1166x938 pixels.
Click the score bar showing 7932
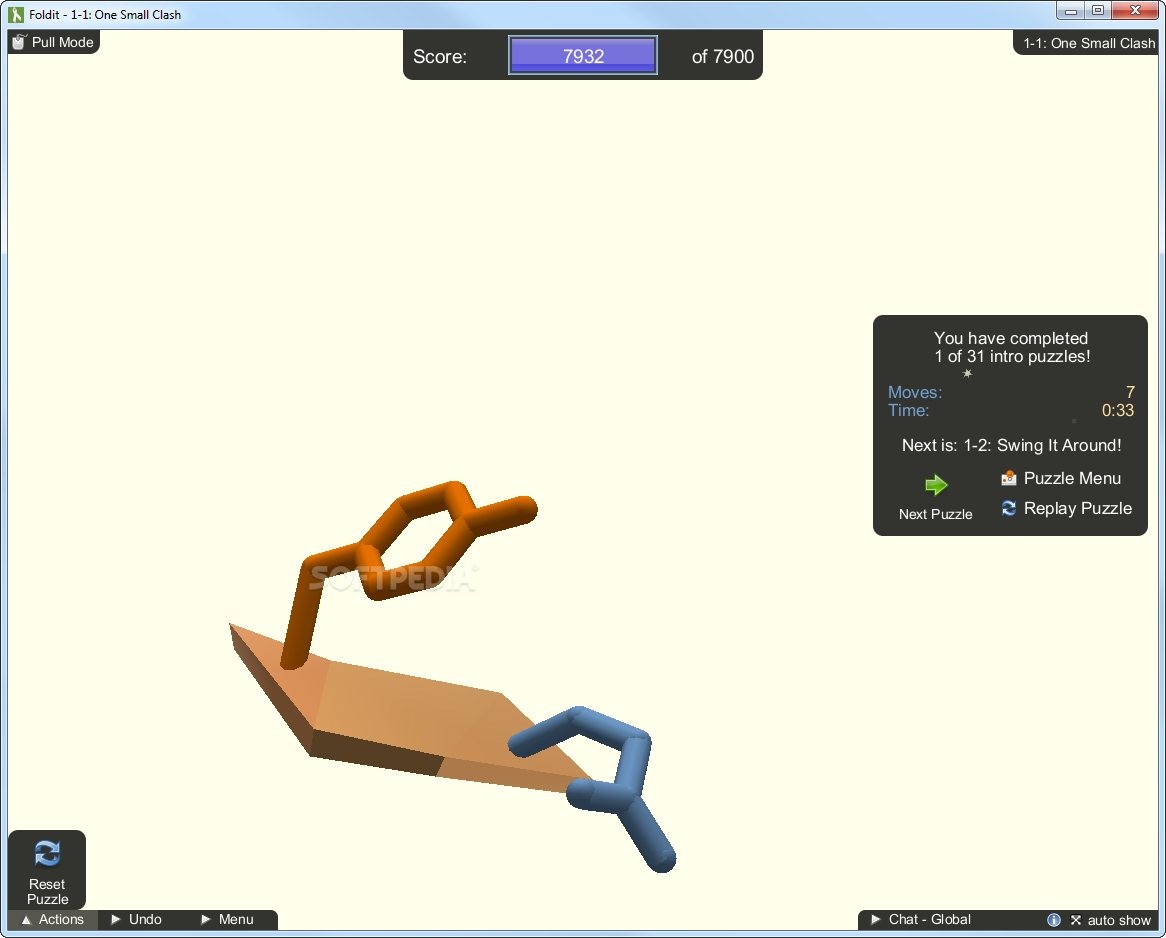coord(583,56)
